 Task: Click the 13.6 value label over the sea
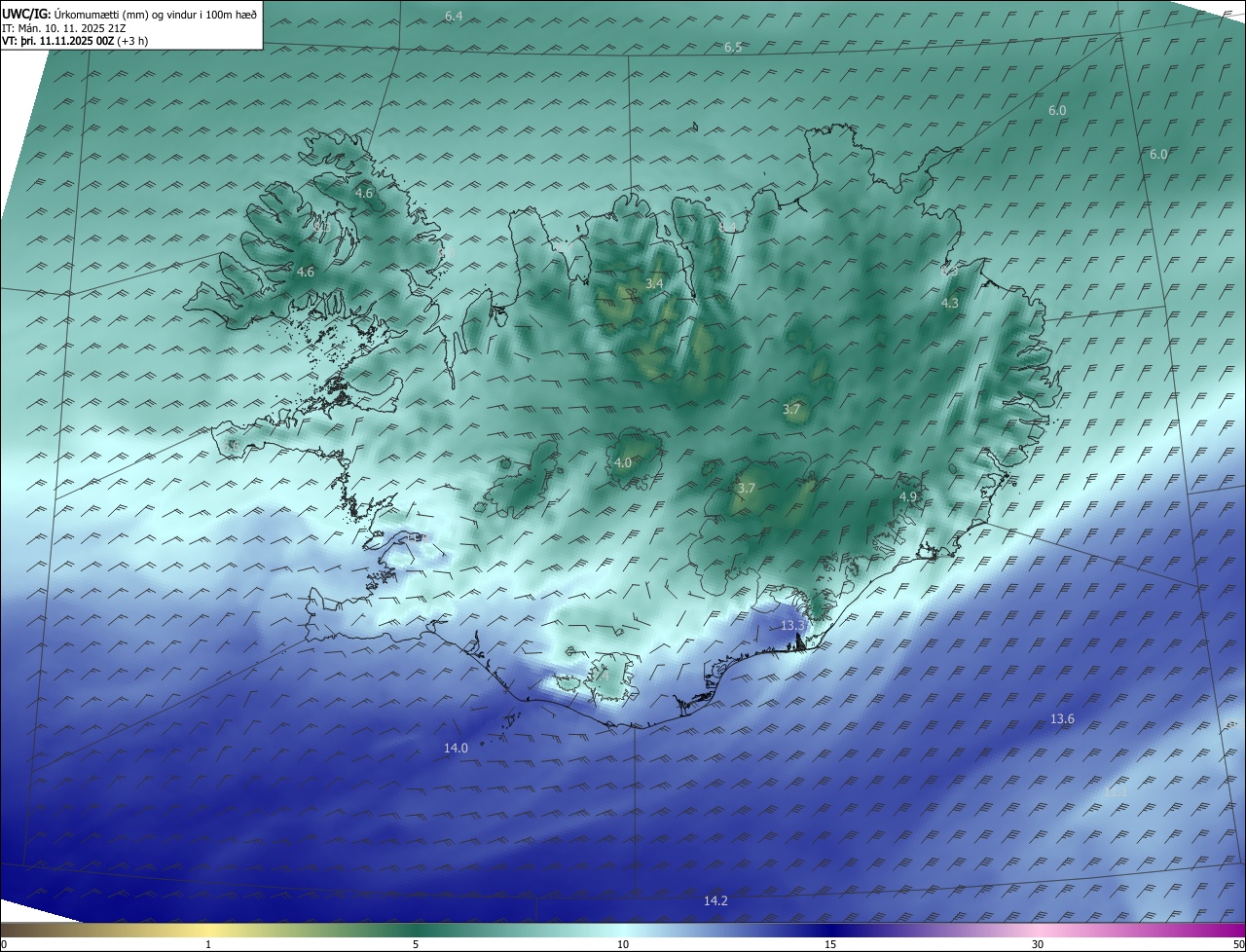(x=1062, y=718)
